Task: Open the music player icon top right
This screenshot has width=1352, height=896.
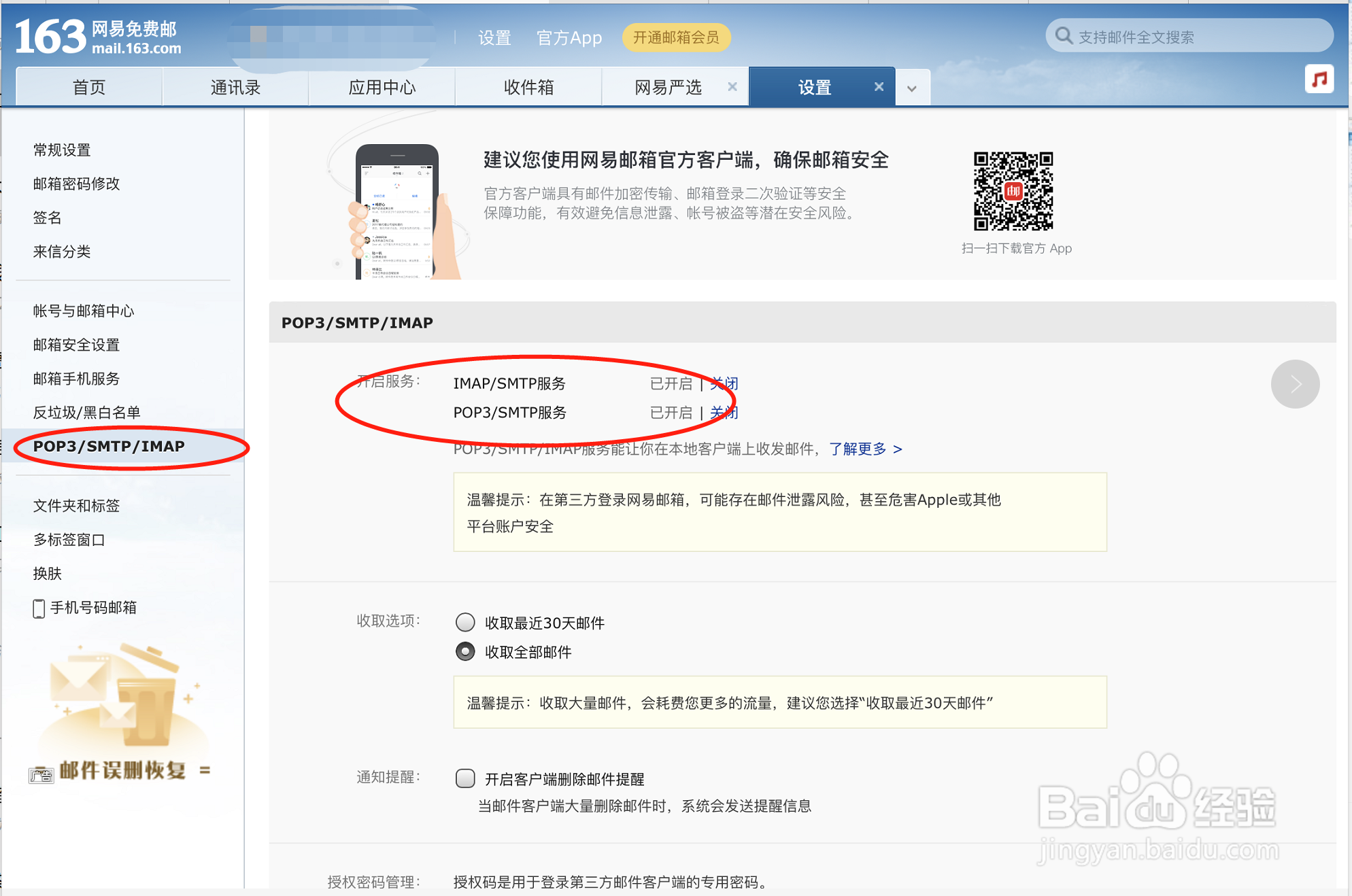Action: point(1319,80)
